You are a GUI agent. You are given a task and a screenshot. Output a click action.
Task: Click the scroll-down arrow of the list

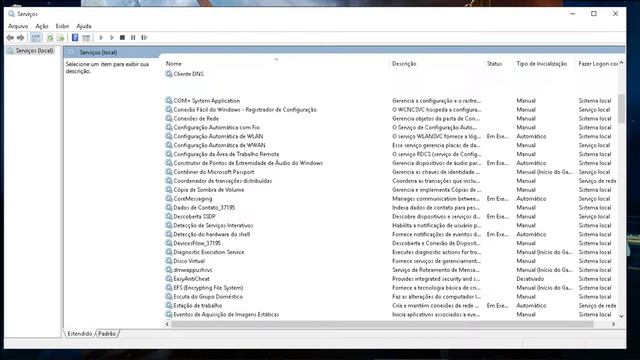click(621, 316)
